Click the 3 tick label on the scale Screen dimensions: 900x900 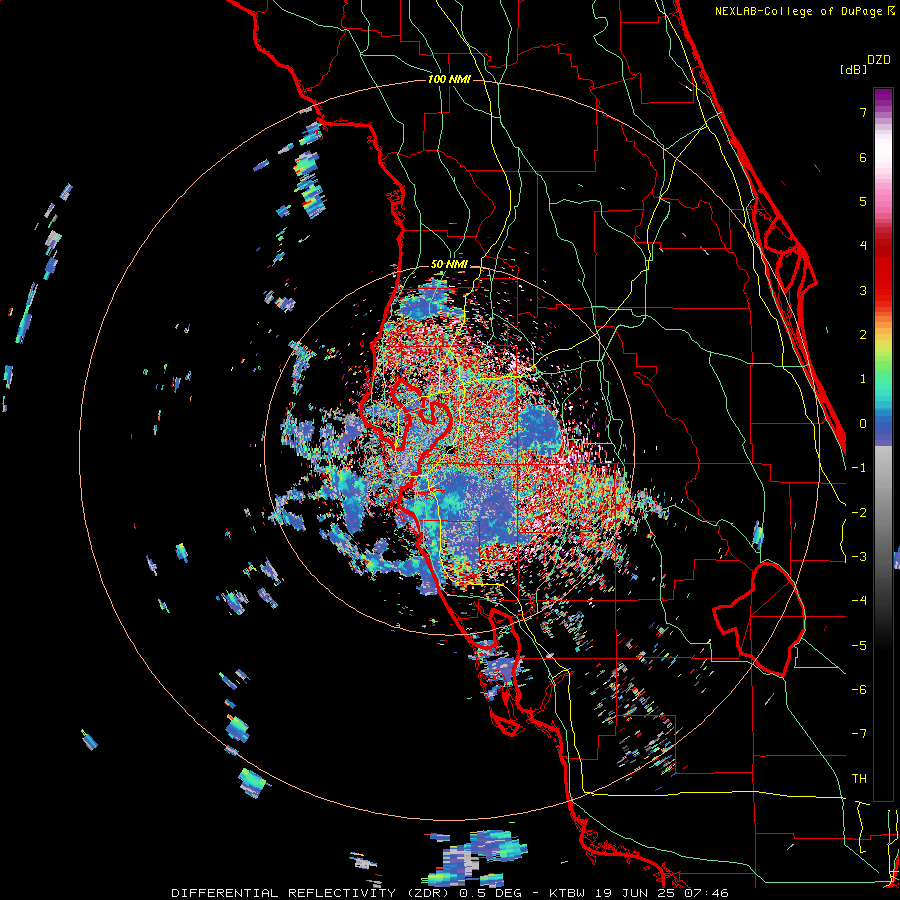pyautogui.click(x=863, y=290)
